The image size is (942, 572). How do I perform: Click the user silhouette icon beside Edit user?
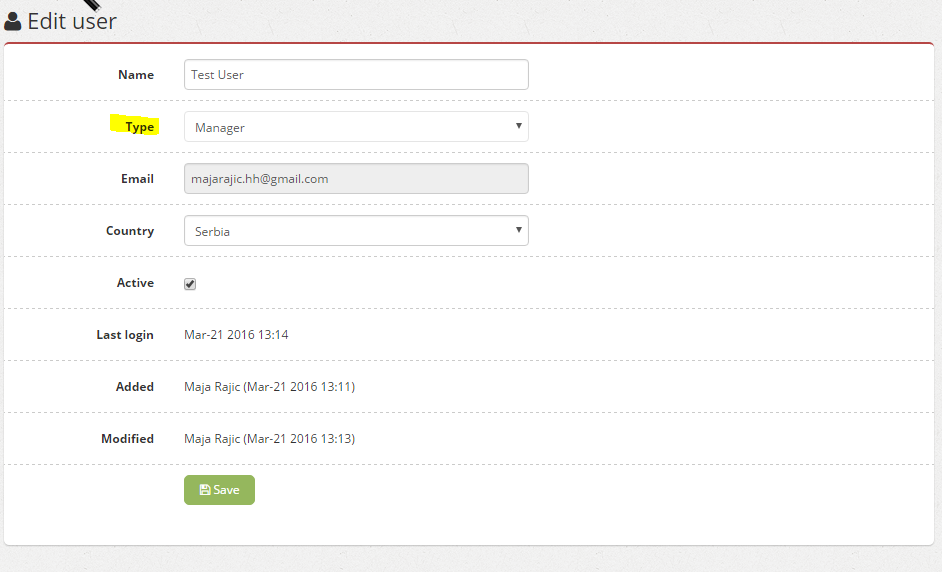click(x=13, y=22)
